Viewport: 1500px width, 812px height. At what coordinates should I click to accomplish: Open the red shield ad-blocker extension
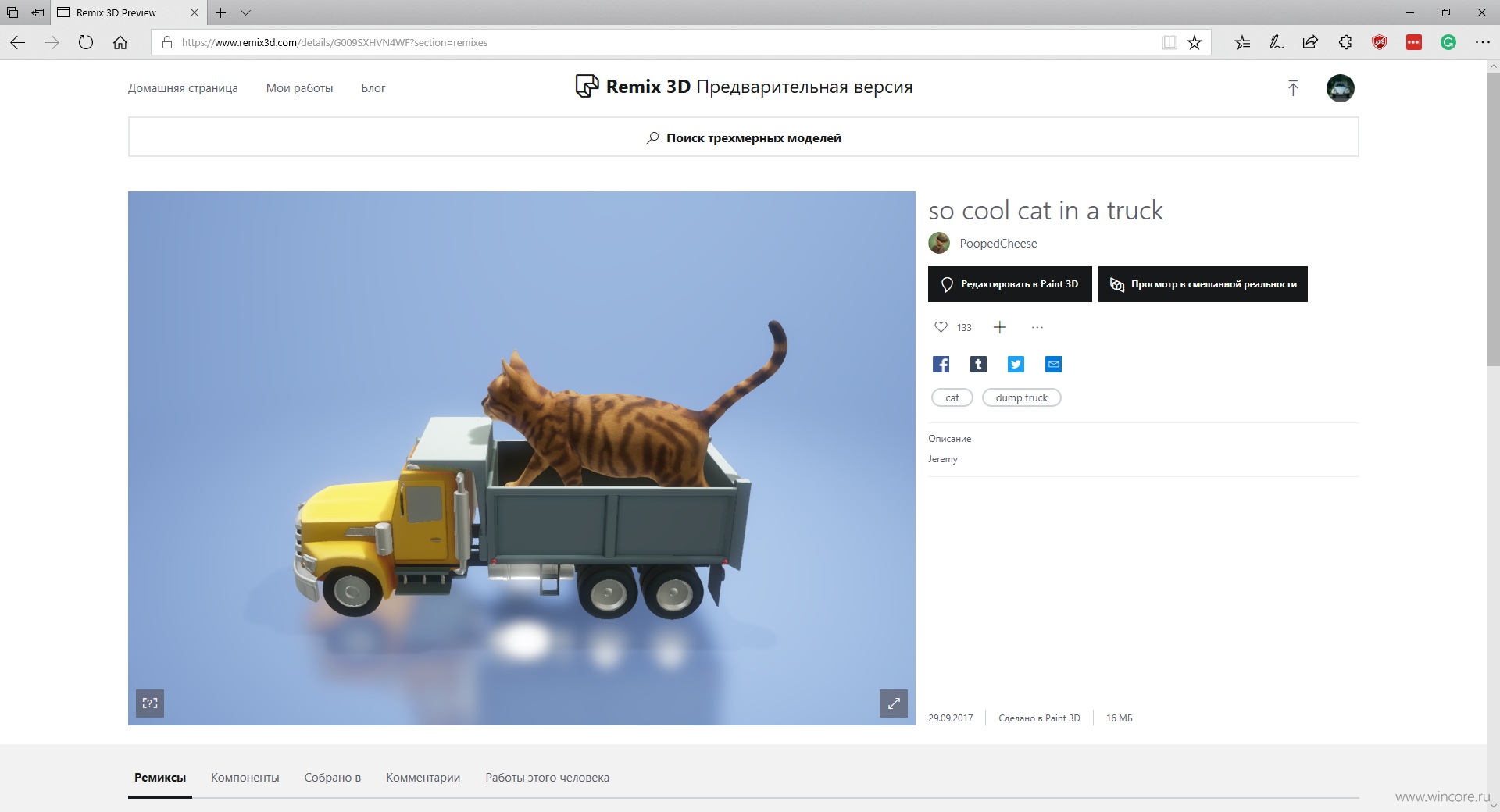1380,42
